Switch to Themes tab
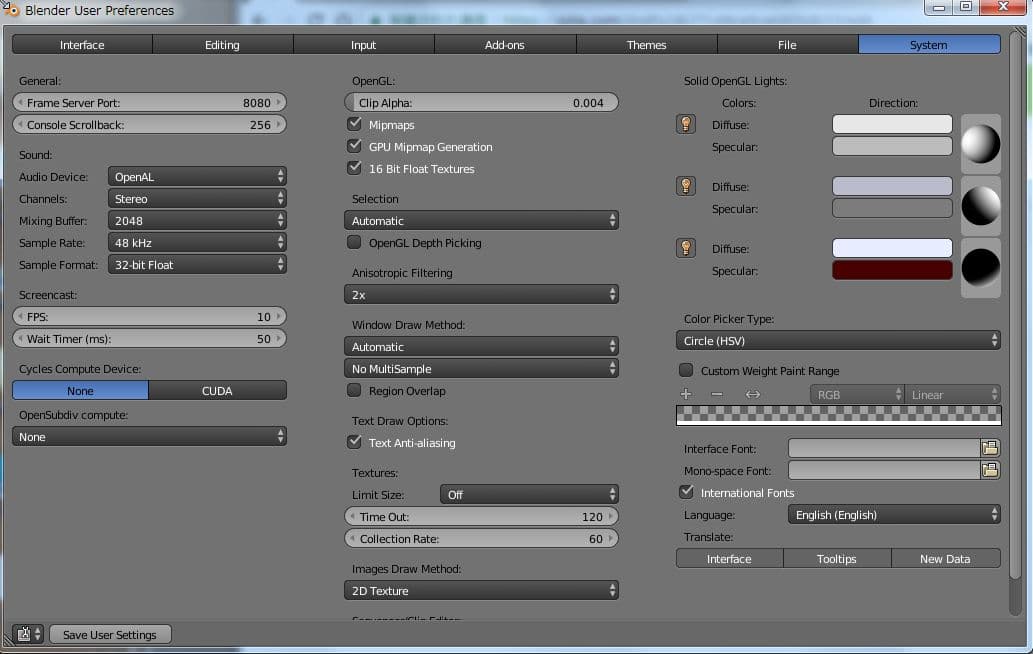This screenshot has height=654, width=1033. (x=646, y=45)
